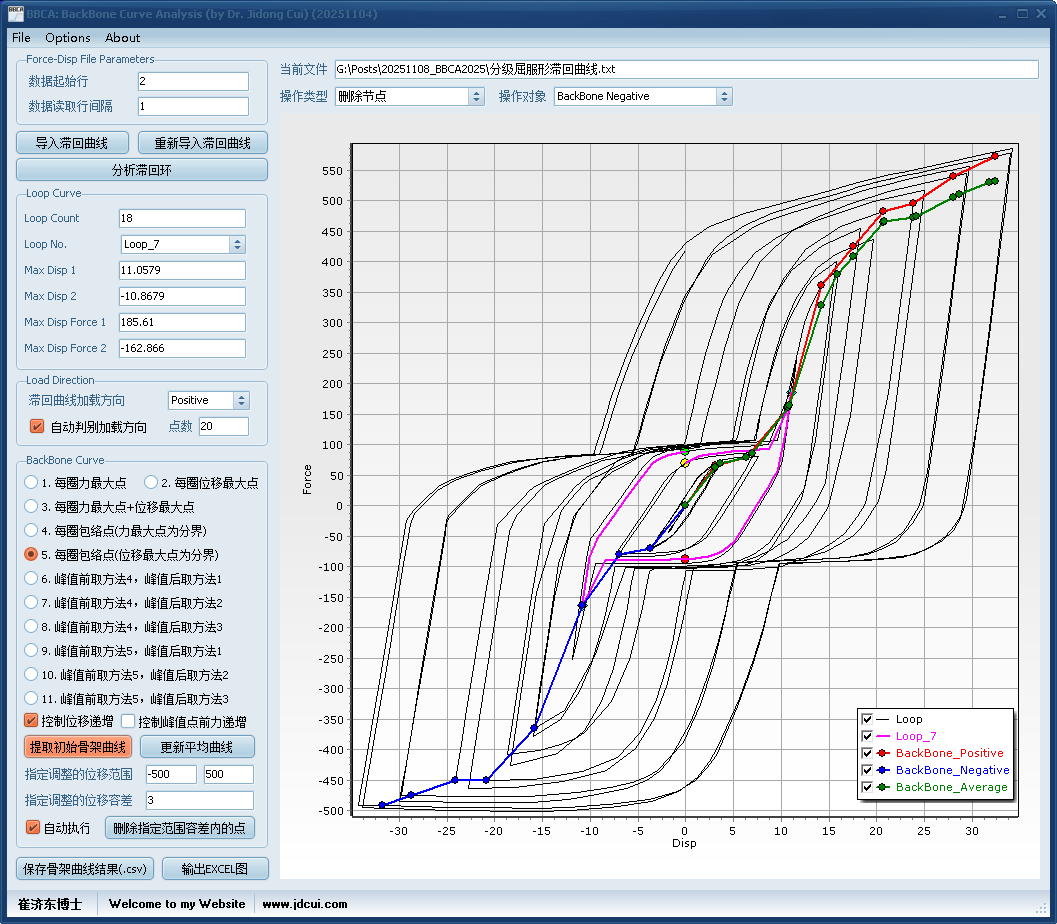The height and width of the screenshot is (924, 1057).
Task: Open the Loop No. dropdown showing Loop_7
Action: 237,244
